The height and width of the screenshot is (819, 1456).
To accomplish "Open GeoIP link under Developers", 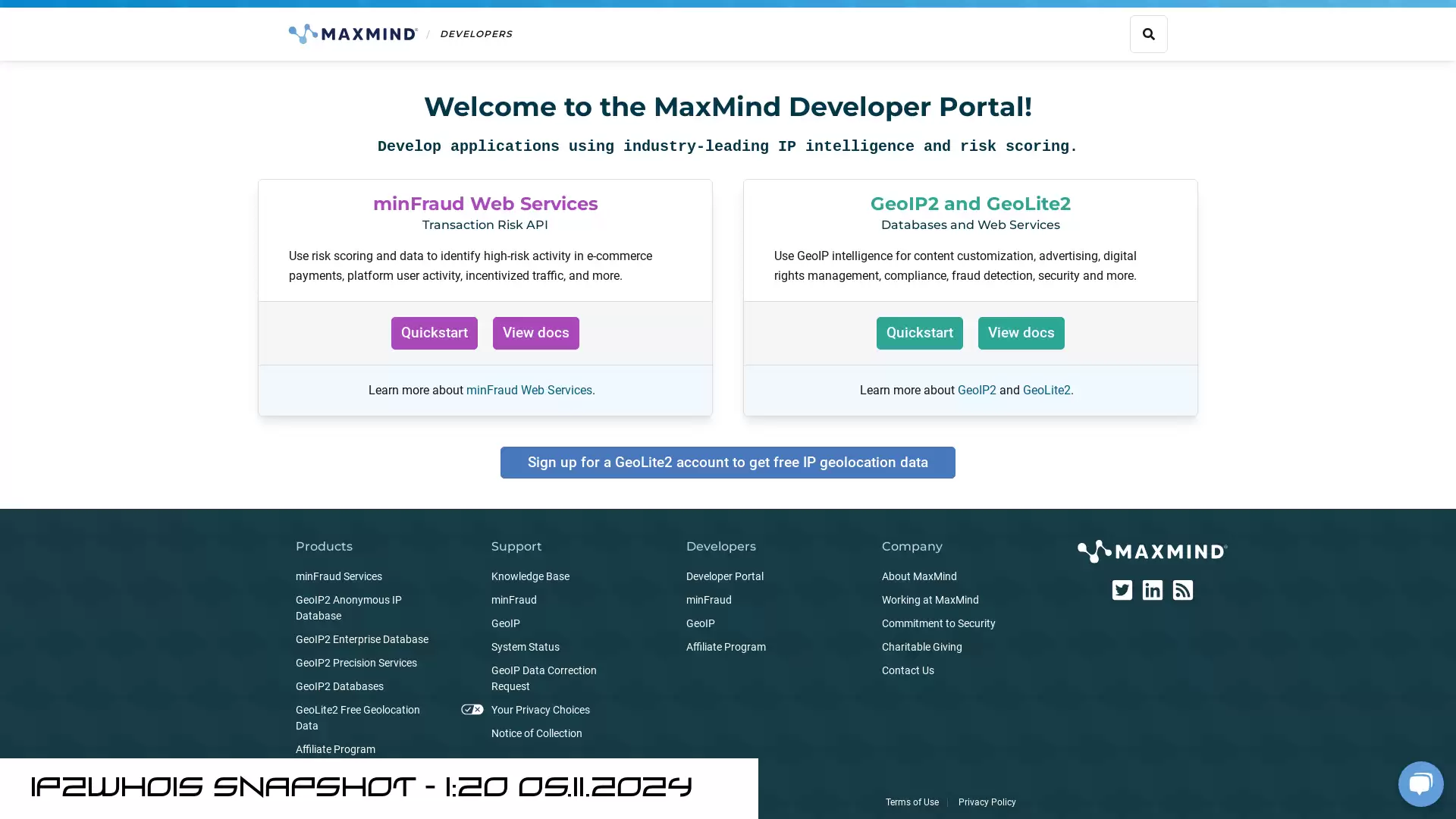I will (700, 623).
